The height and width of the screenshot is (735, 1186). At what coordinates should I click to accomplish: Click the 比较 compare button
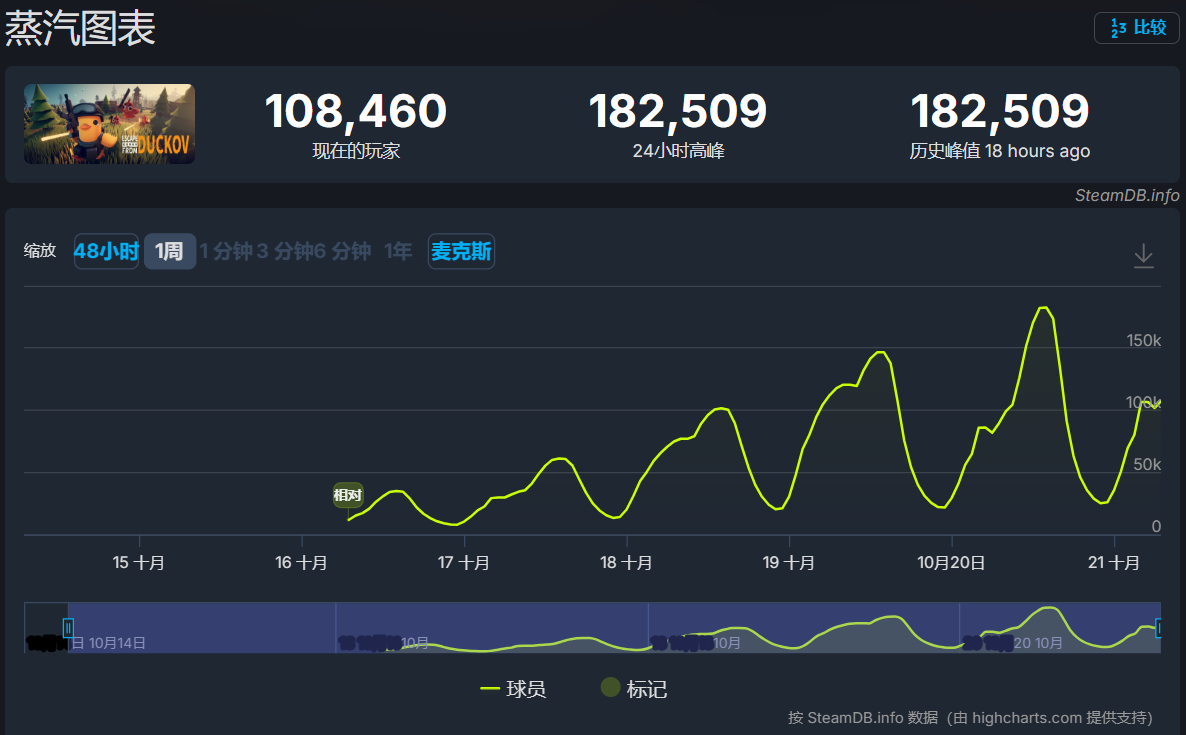tap(1136, 28)
